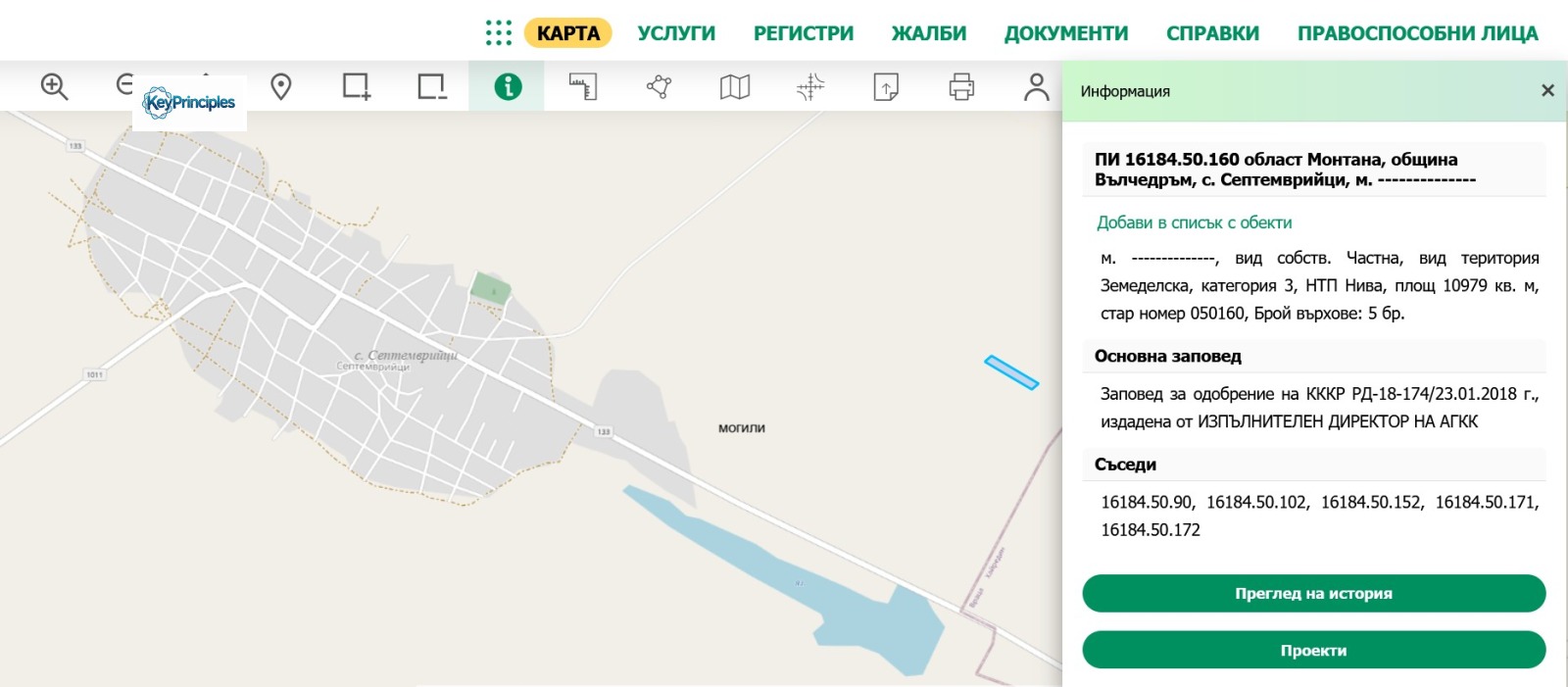Choose the add-to-selection rectangle tool

tap(357, 87)
